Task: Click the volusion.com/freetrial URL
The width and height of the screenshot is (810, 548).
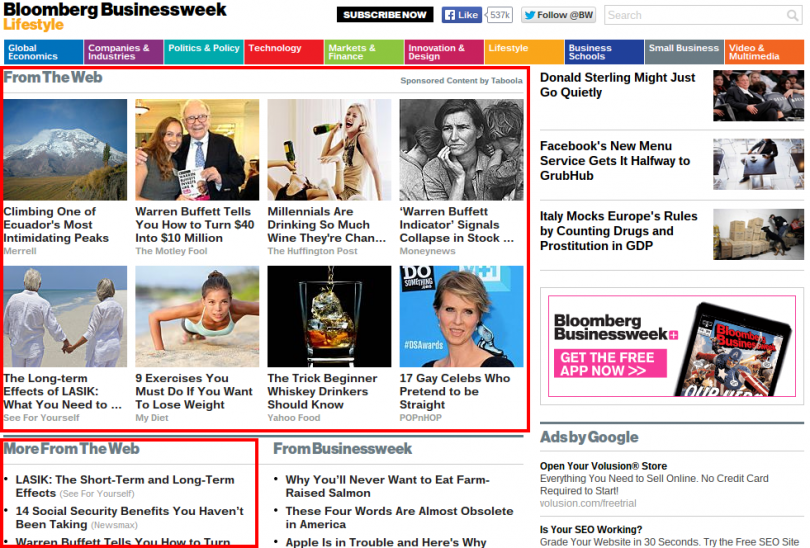Action: coord(588,503)
